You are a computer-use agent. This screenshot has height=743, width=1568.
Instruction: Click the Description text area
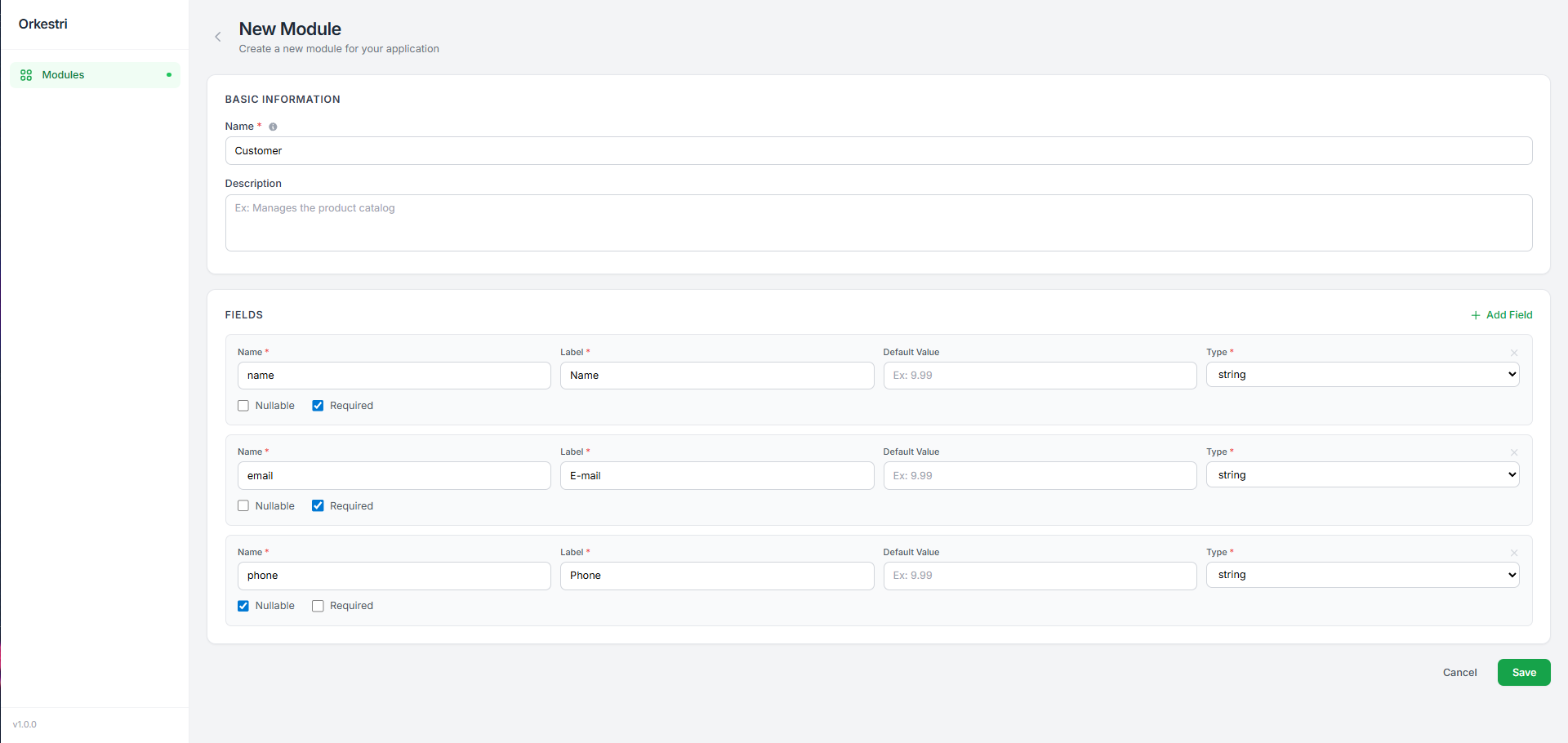pos(878,223)
